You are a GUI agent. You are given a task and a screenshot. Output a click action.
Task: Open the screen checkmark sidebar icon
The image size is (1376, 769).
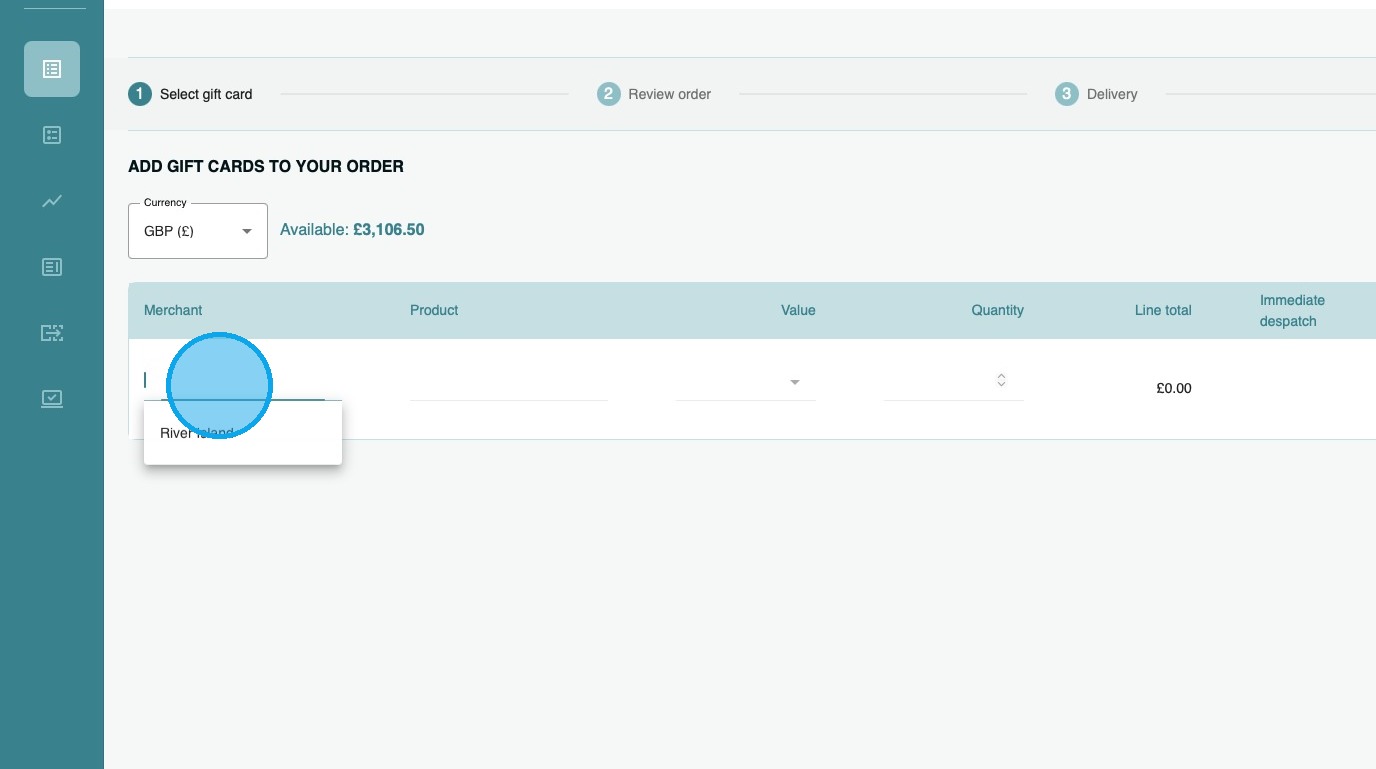tap(52, 399)
